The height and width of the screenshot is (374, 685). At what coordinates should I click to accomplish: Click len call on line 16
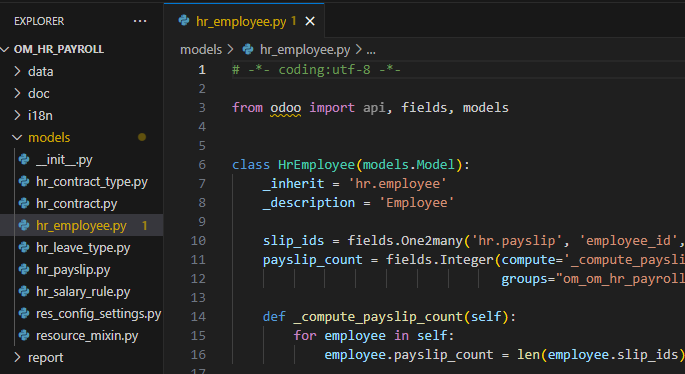(x=529, y=354)
